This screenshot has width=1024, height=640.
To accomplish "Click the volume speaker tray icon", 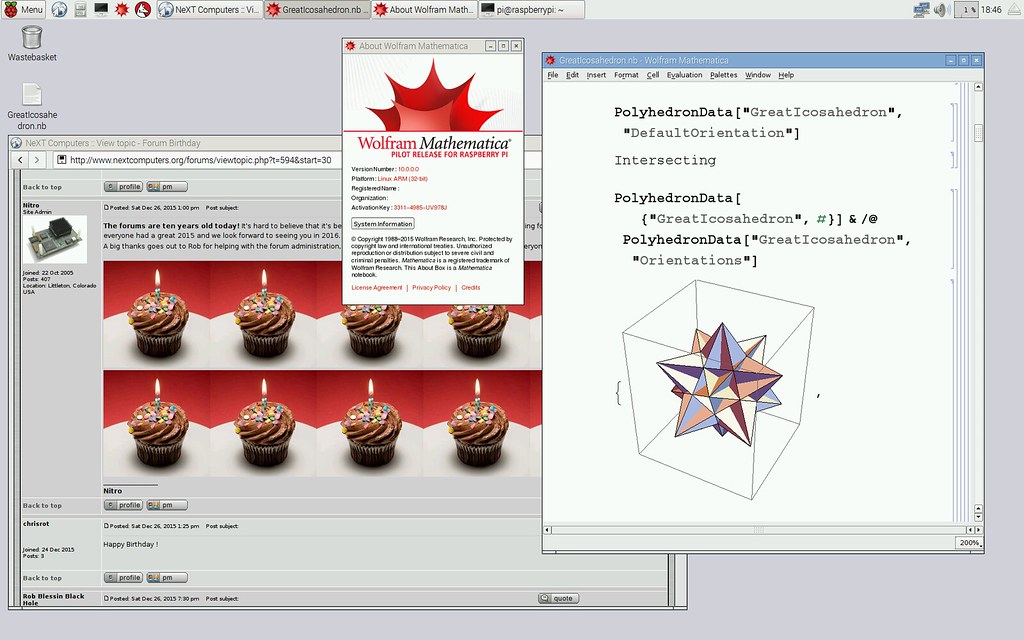I will coord(940,9).
